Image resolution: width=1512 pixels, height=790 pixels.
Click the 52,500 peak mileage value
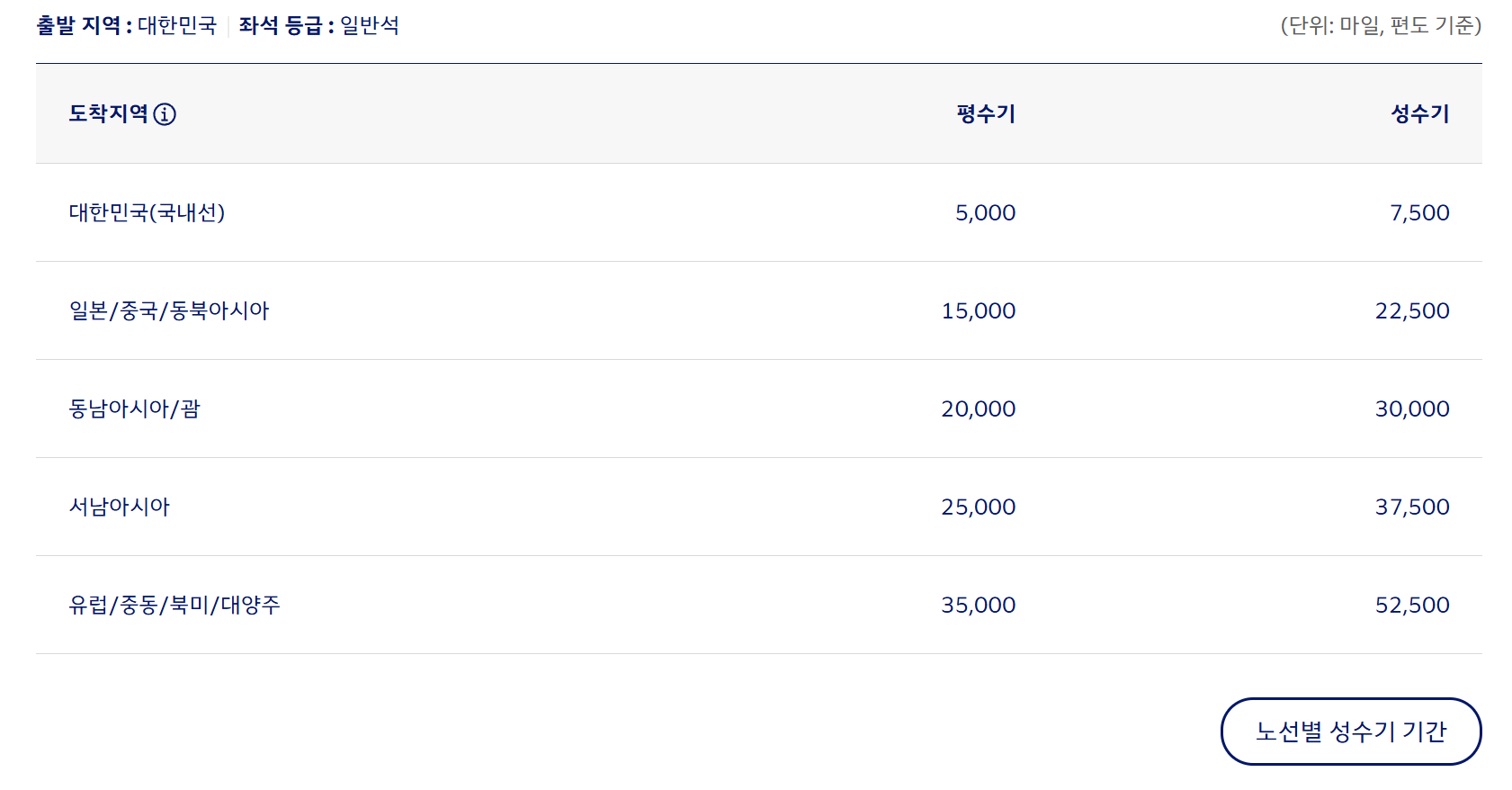coord(1412,606)
